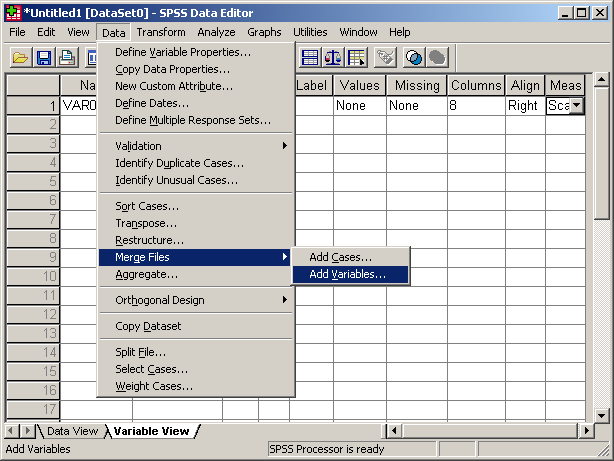The height and width of the screenshot is (461, 614).
Task: Click the horizontal scrollbar right arrow
Action: point(586,430)
